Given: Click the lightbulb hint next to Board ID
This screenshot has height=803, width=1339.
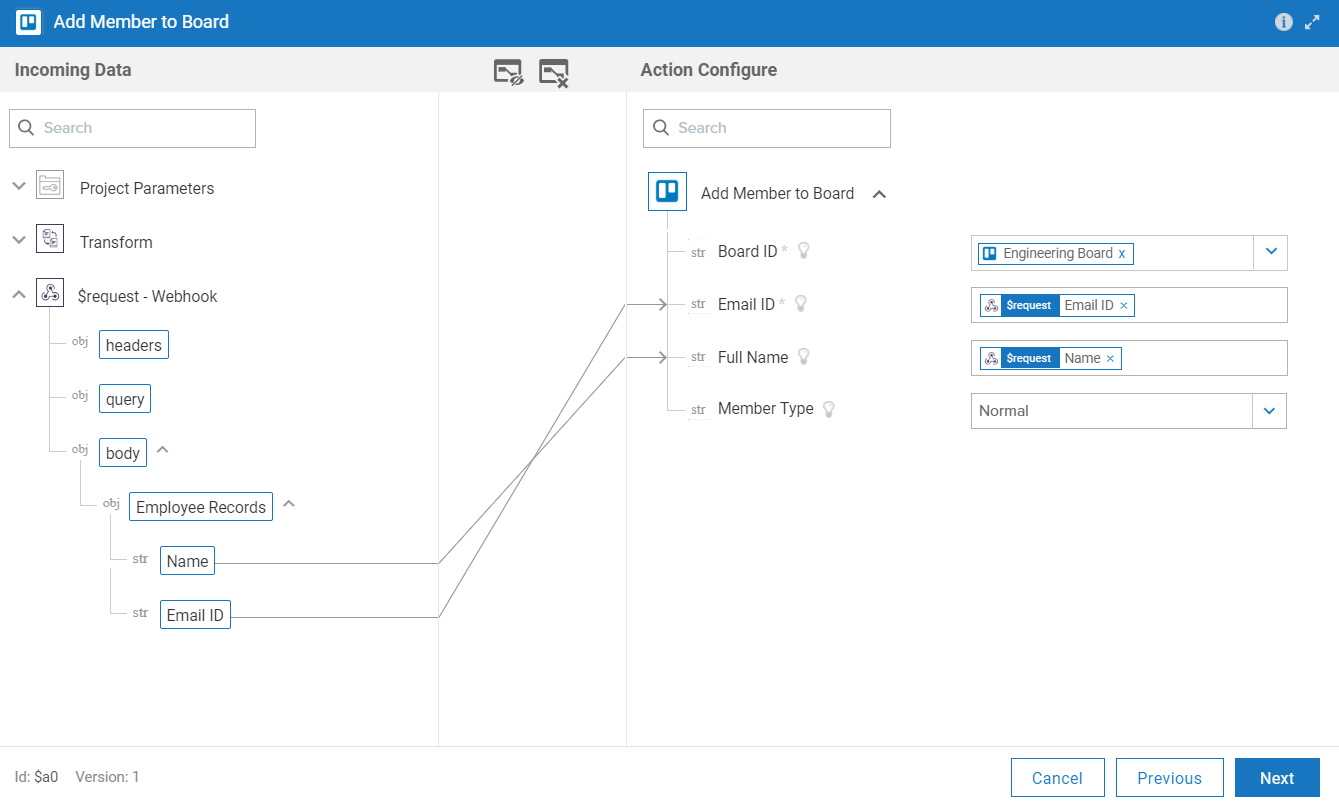Looking at the screenshot, I should 803,251.
